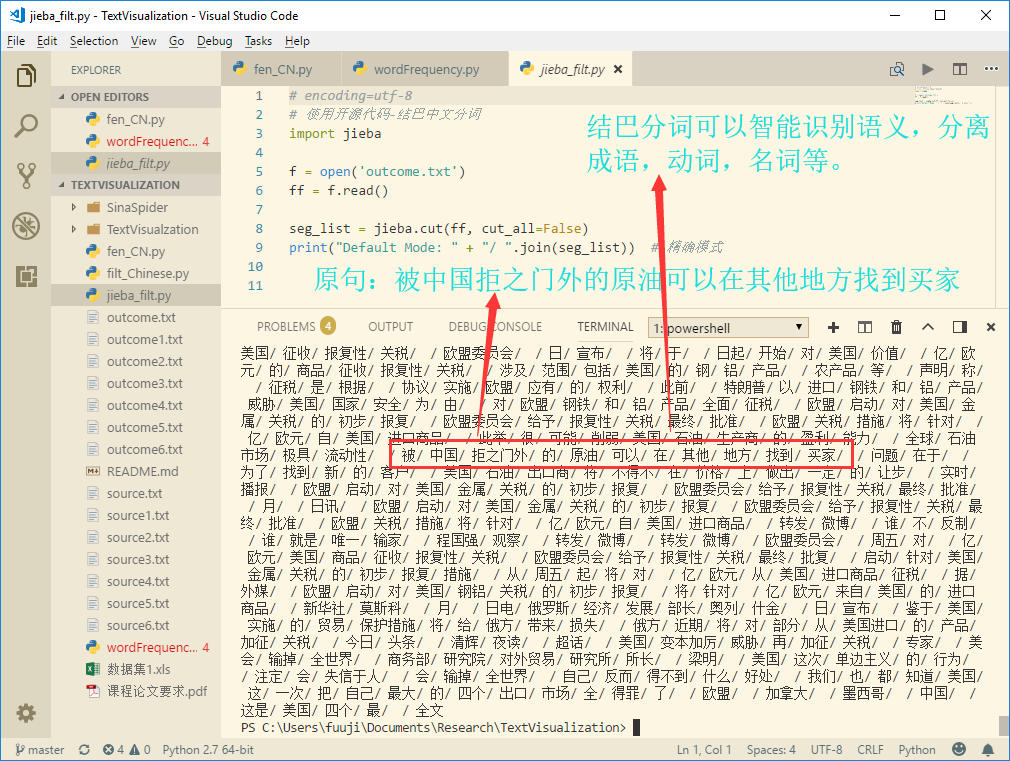Open the Manage gear menu
Screen dimensions: 1010x761
click(x=26, y=713)
